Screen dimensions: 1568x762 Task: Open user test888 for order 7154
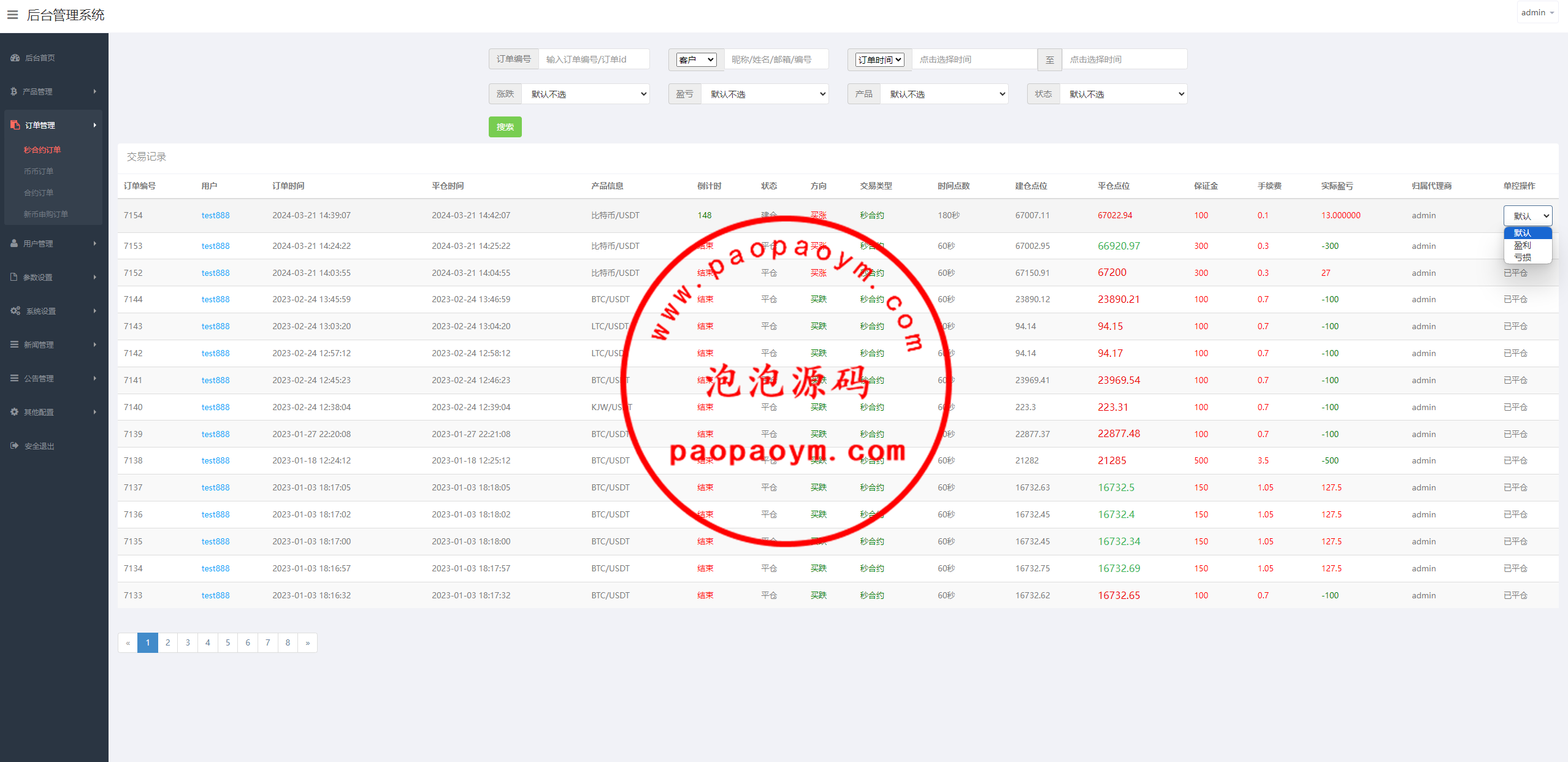click(215, 215)
